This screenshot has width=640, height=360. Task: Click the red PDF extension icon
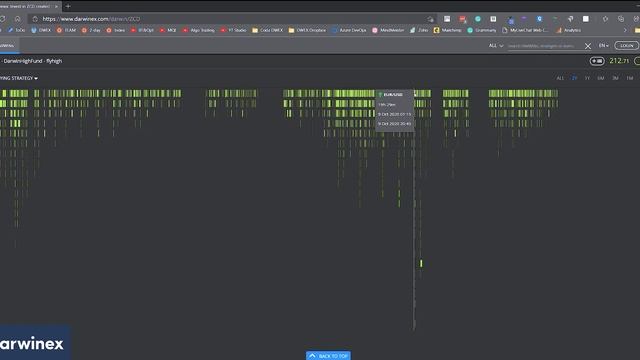click(x=462, y=19)
